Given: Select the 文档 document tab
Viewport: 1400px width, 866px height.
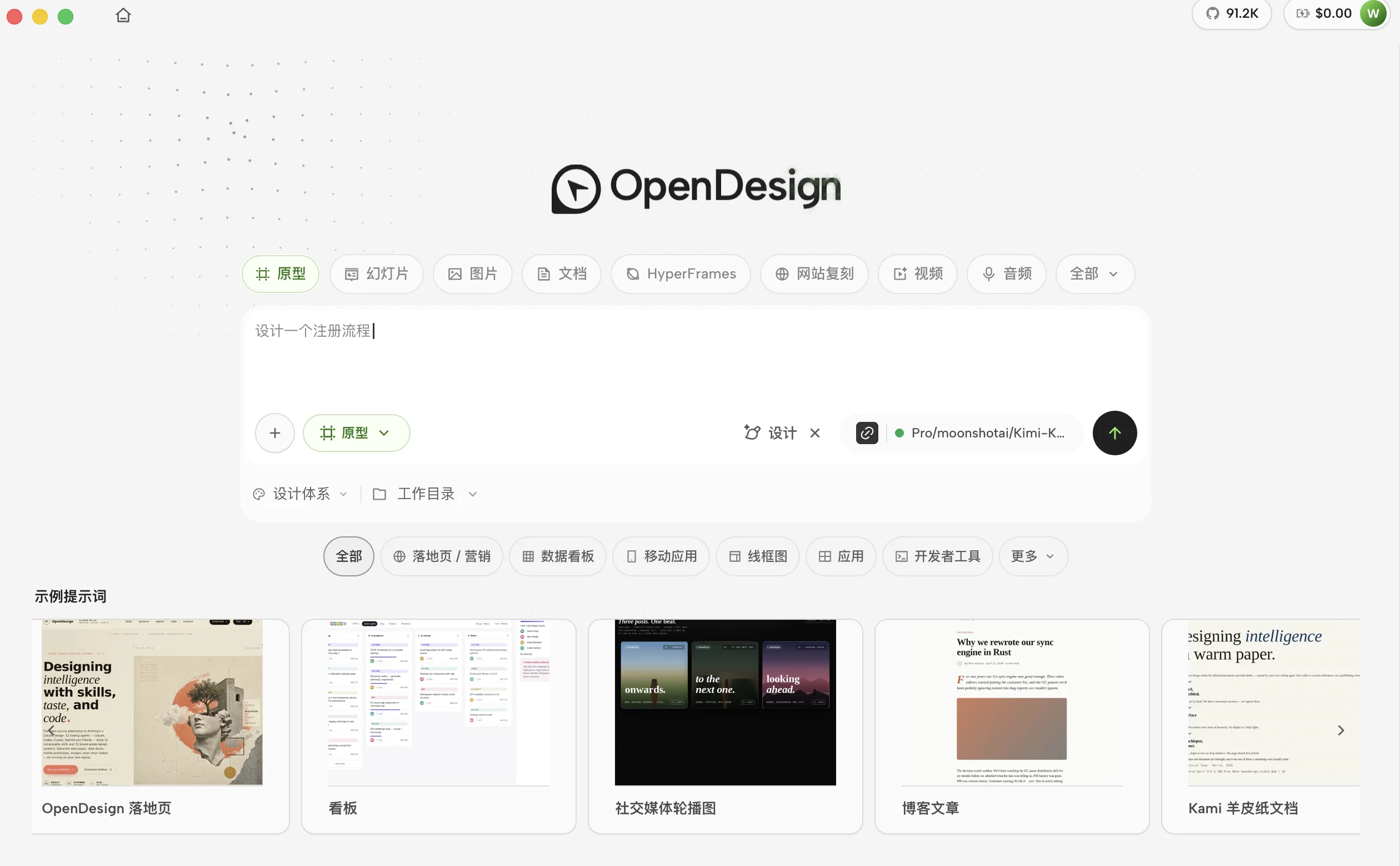Looking at the screenshot, I should [562, 274].
